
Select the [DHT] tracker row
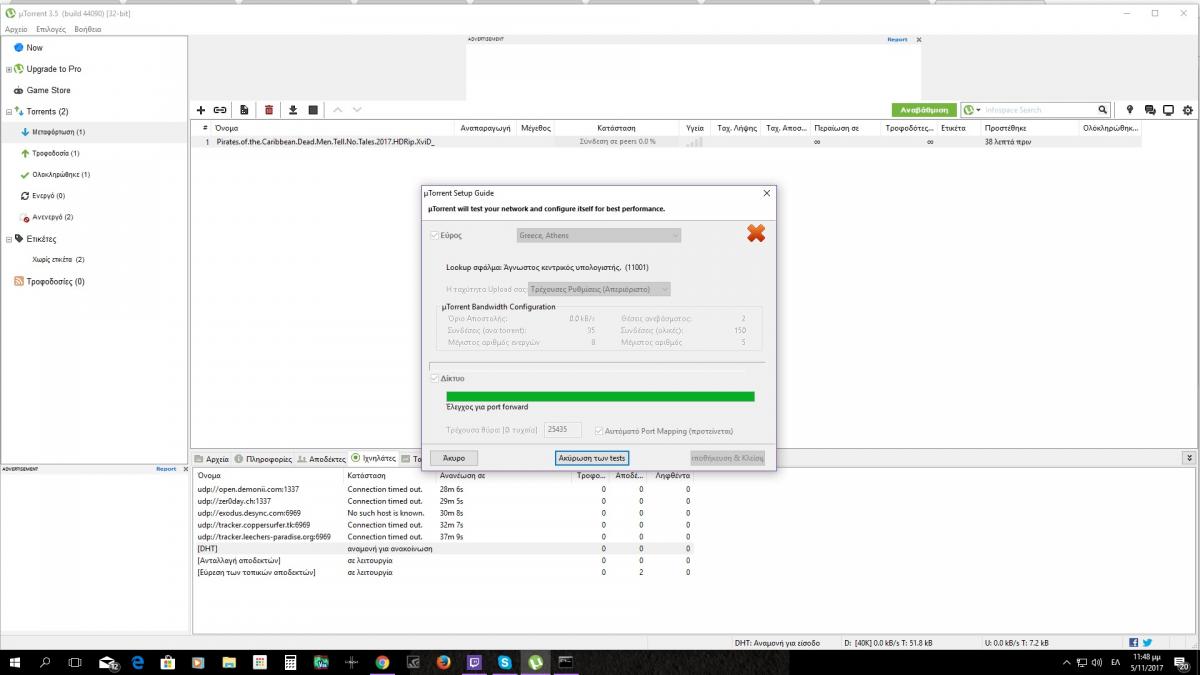(442, 548)
